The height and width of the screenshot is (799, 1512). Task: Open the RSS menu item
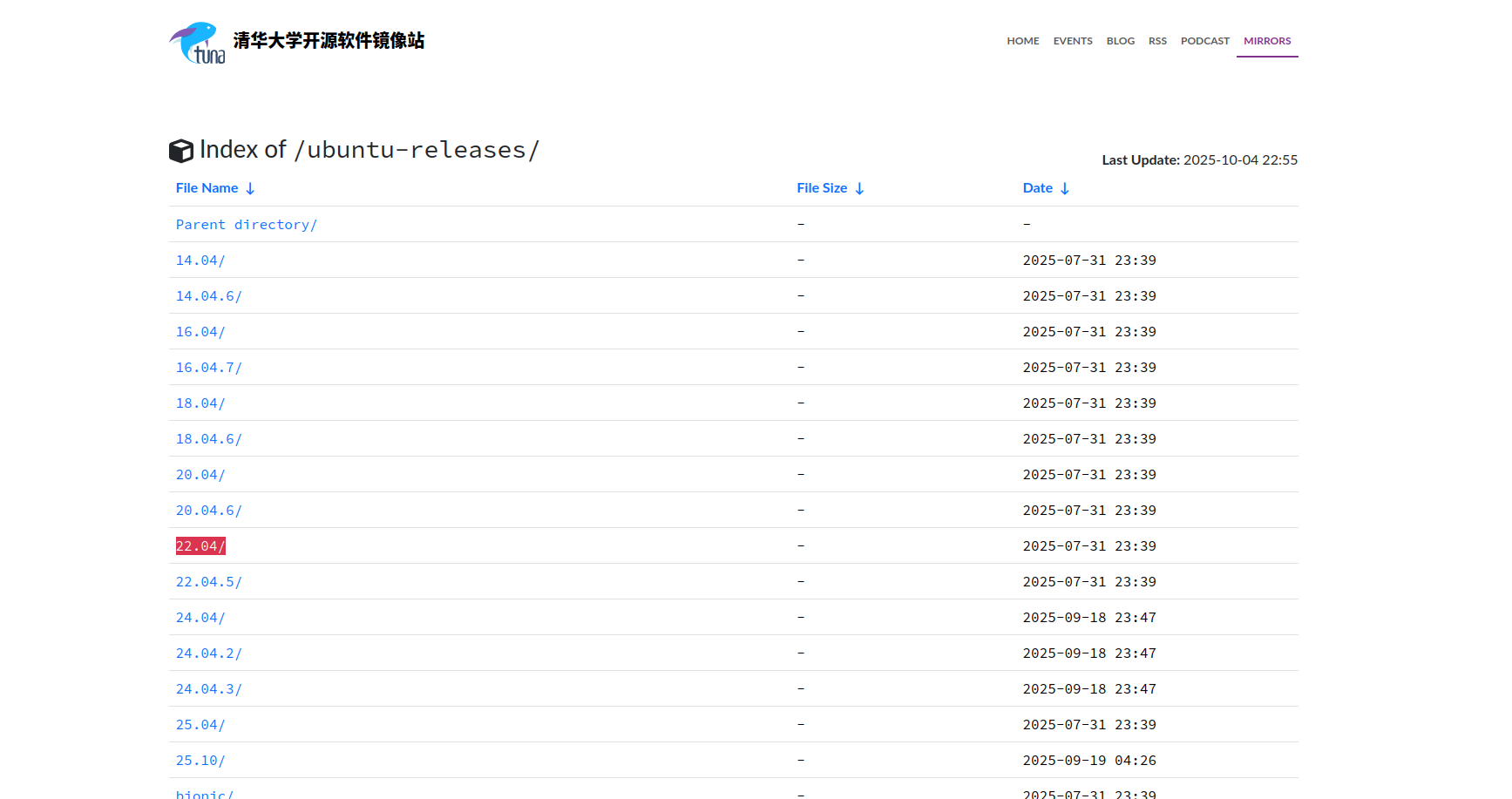(1157, 41)
